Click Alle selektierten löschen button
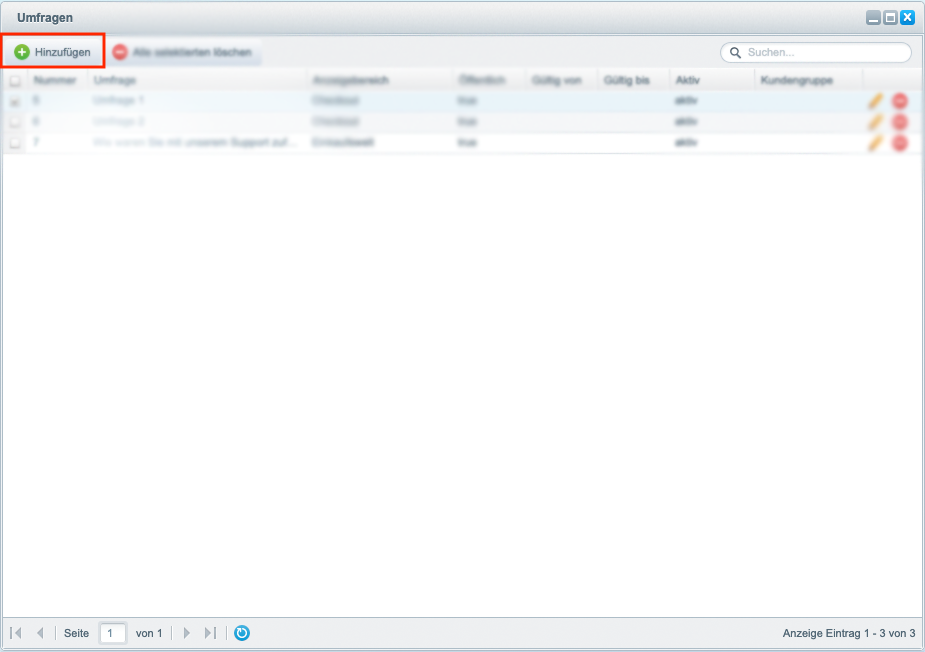 [183, 52]
